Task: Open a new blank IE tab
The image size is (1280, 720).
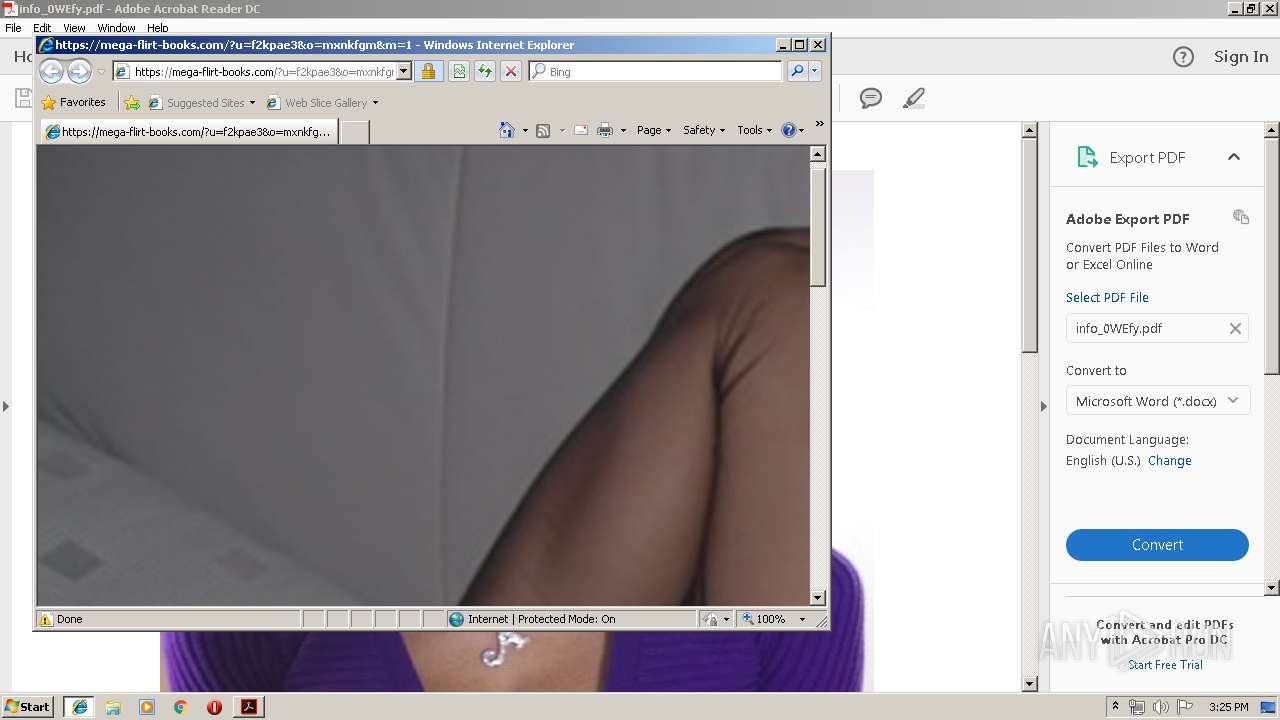Action: point(355,131)
